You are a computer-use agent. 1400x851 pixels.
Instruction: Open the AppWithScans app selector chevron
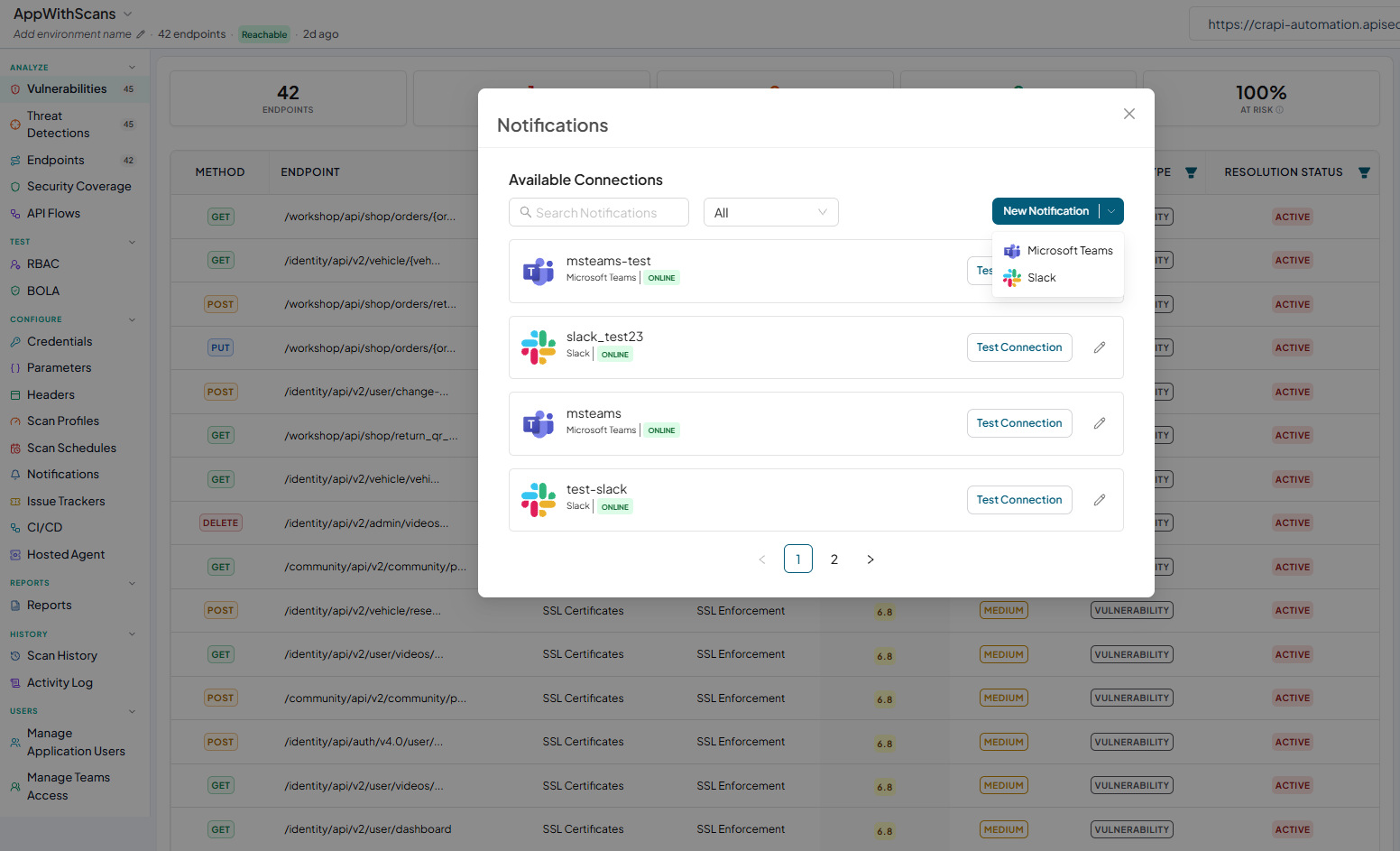click(127, 14)
